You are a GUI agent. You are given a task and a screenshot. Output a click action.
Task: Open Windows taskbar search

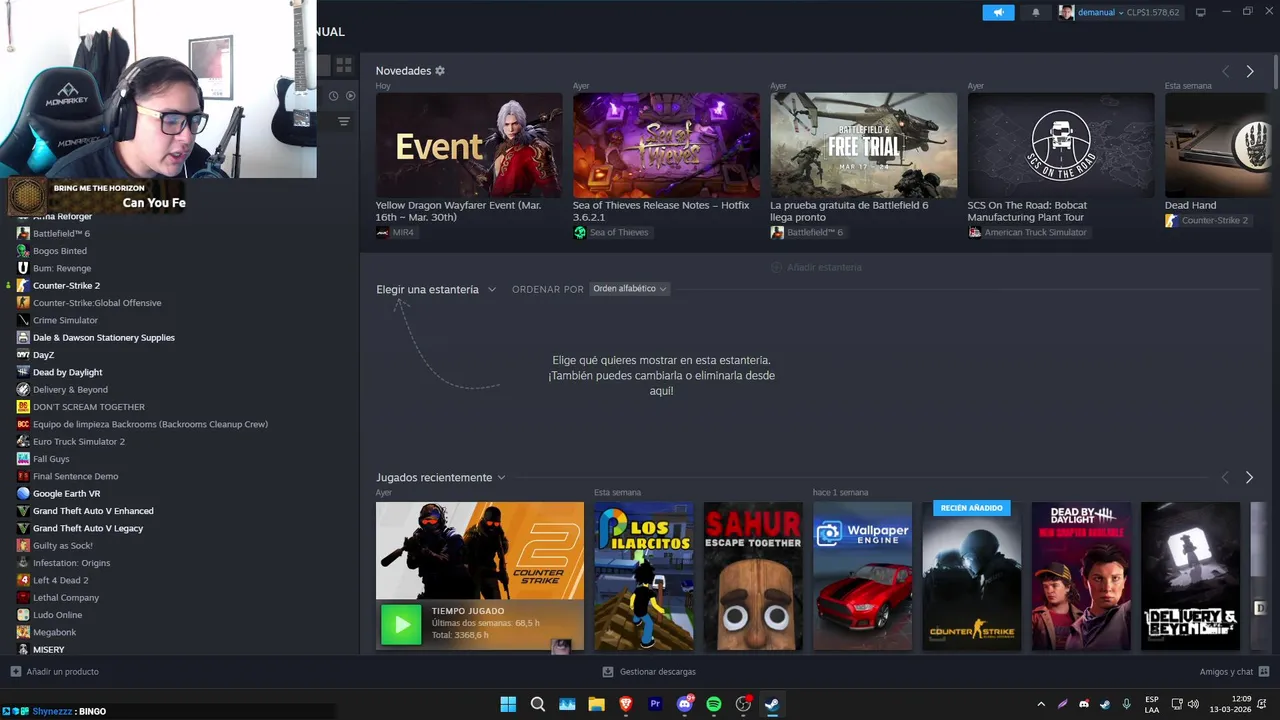point(537,704)
